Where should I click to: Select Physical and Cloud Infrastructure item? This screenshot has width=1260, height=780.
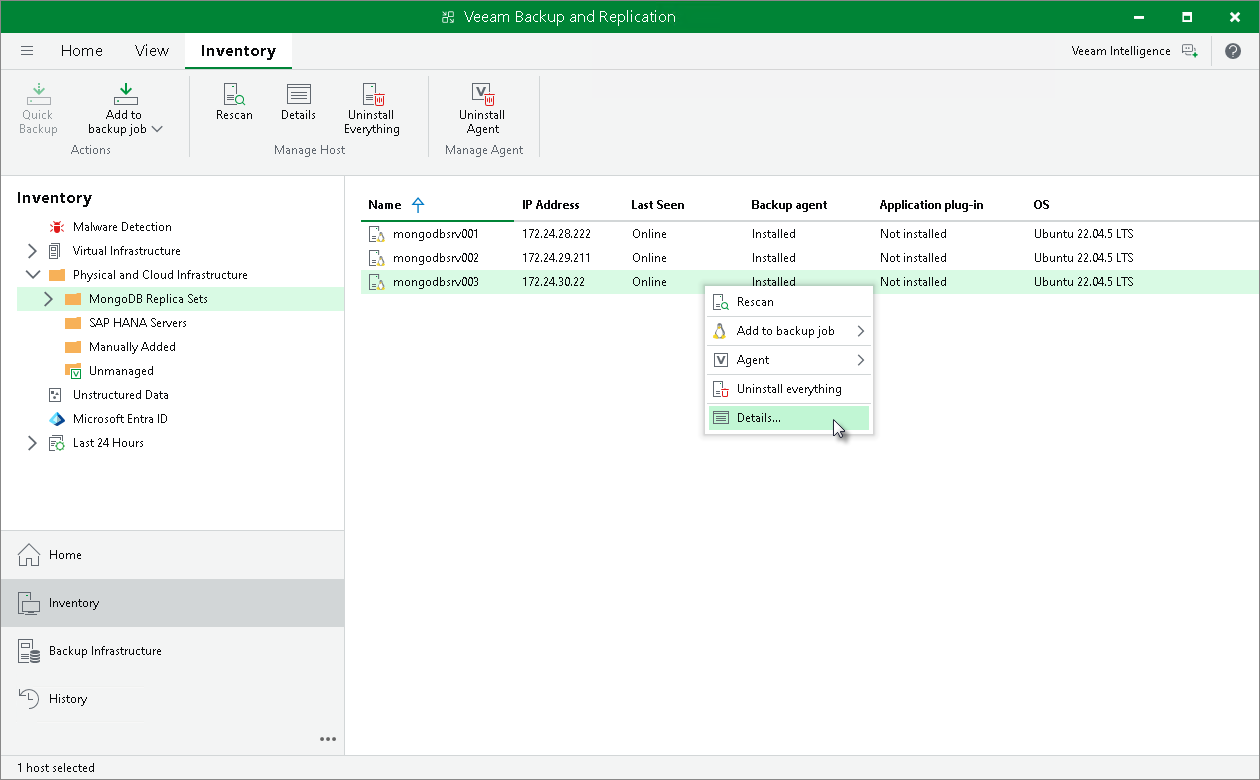pyautogui.click(x=160, y=275)
